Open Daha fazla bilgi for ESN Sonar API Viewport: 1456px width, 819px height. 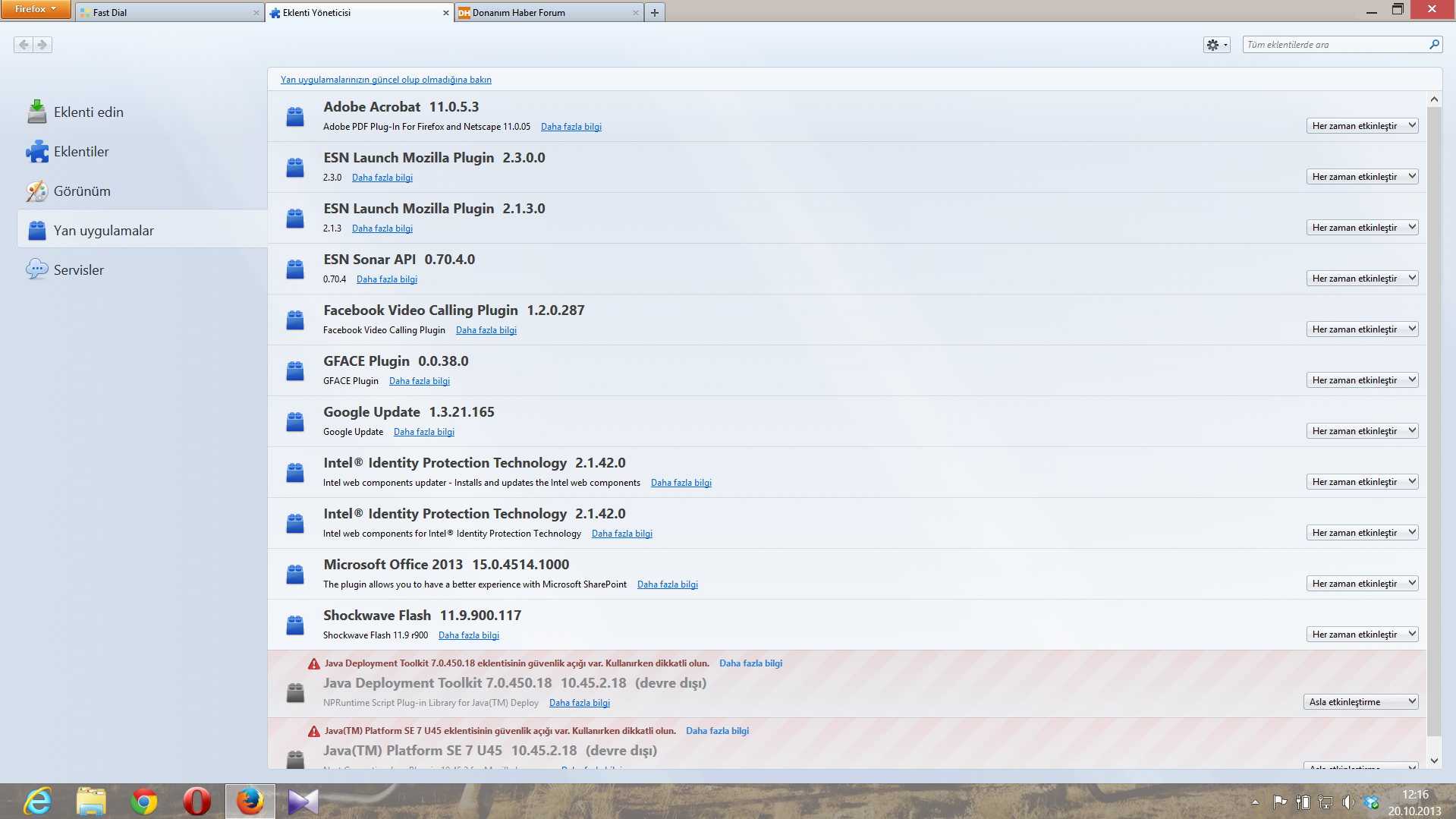click(386, 279)
